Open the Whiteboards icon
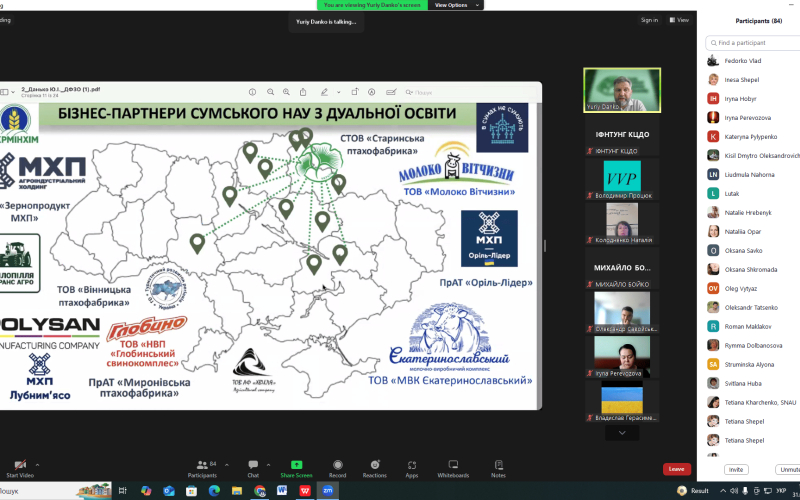 point(453,465)
